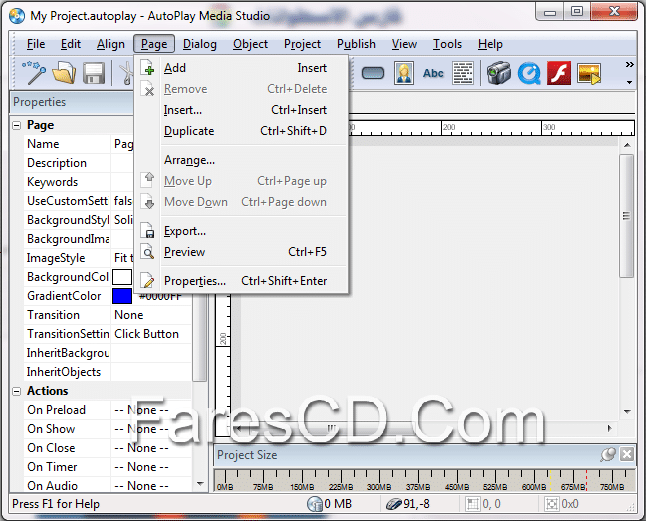The width and height of the screenshot is (646, 521).
Task: Click the mouse position status icon
Action: tap(393, 504)
